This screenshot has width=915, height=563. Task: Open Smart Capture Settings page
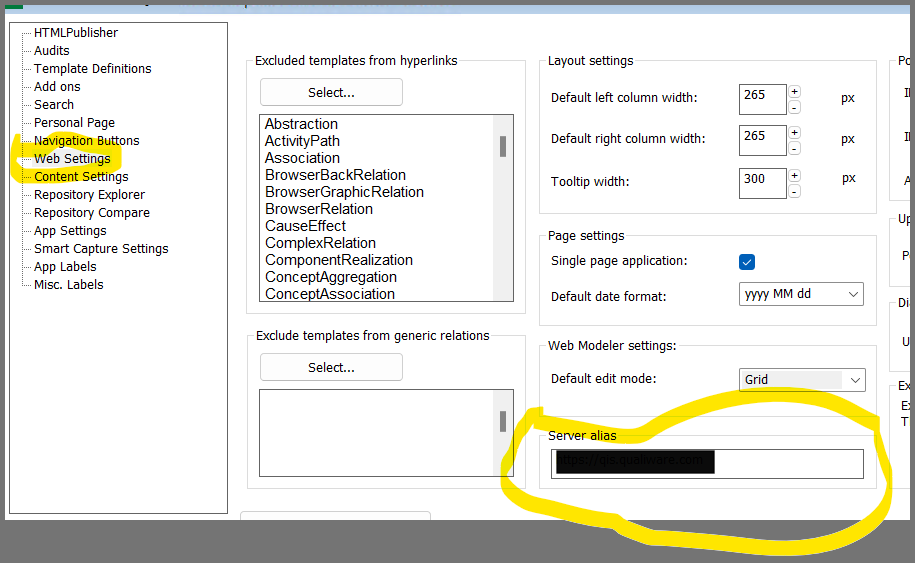point(101,249)
